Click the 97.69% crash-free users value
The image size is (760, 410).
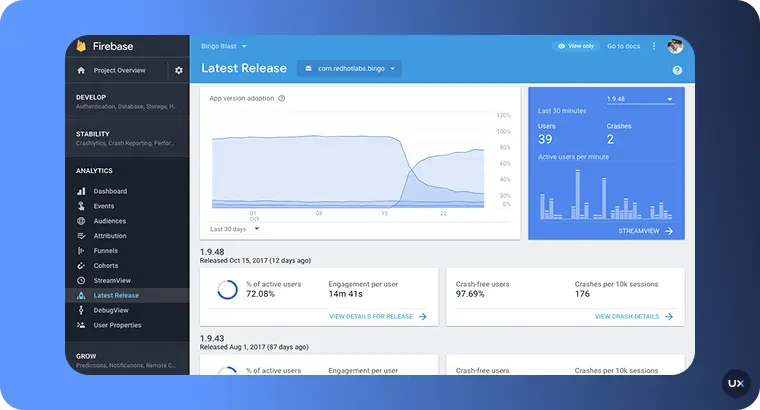(470, 294)
